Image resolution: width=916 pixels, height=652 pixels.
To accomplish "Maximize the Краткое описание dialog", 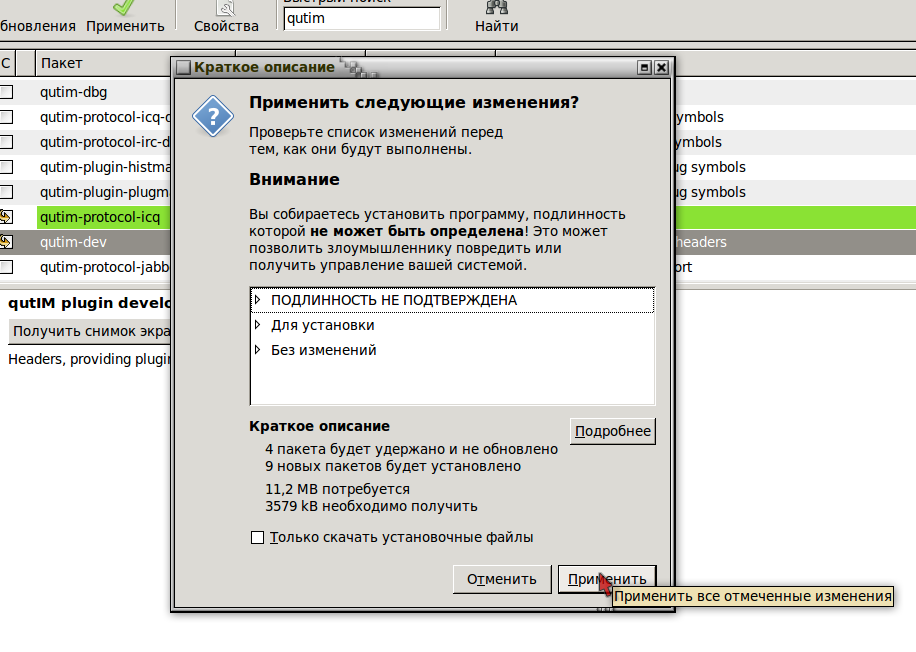I will 645,67.
